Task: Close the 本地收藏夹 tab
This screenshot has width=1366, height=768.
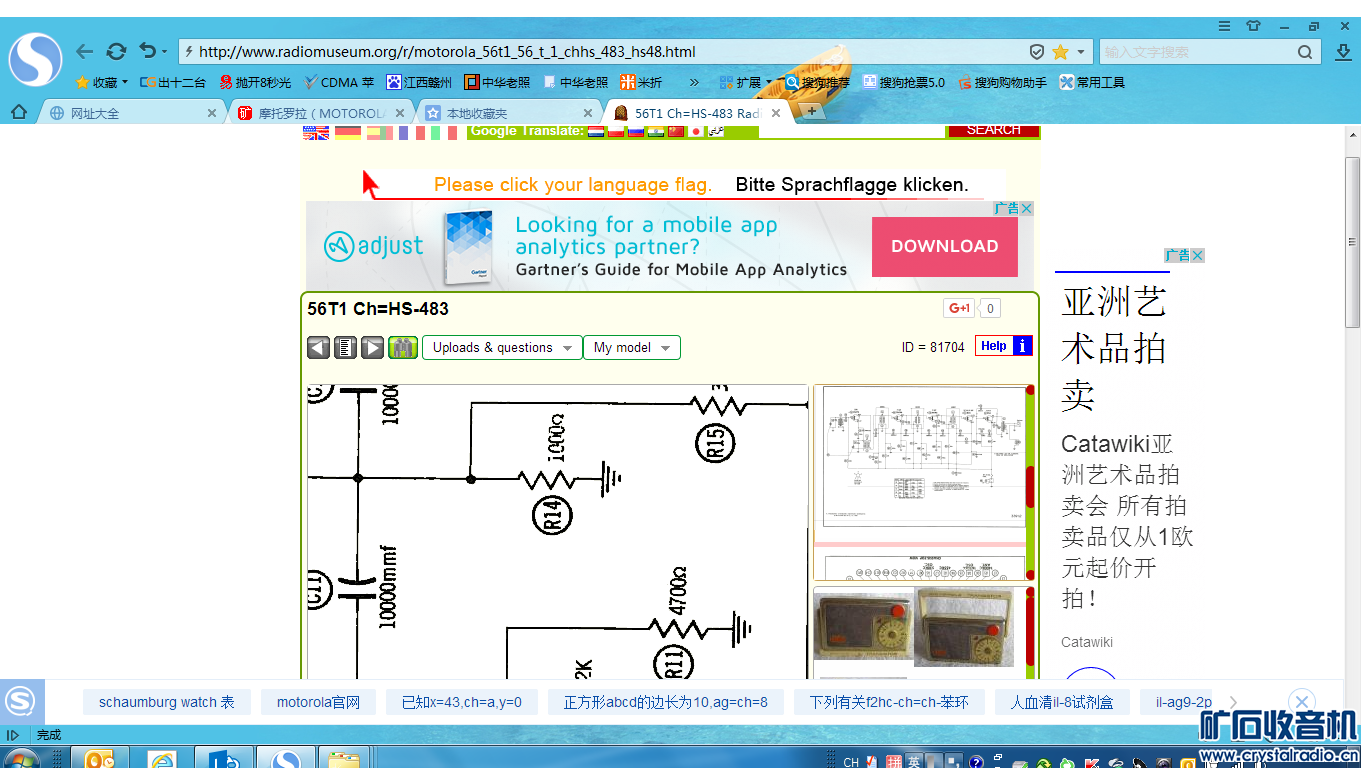Action: (588, 113)
